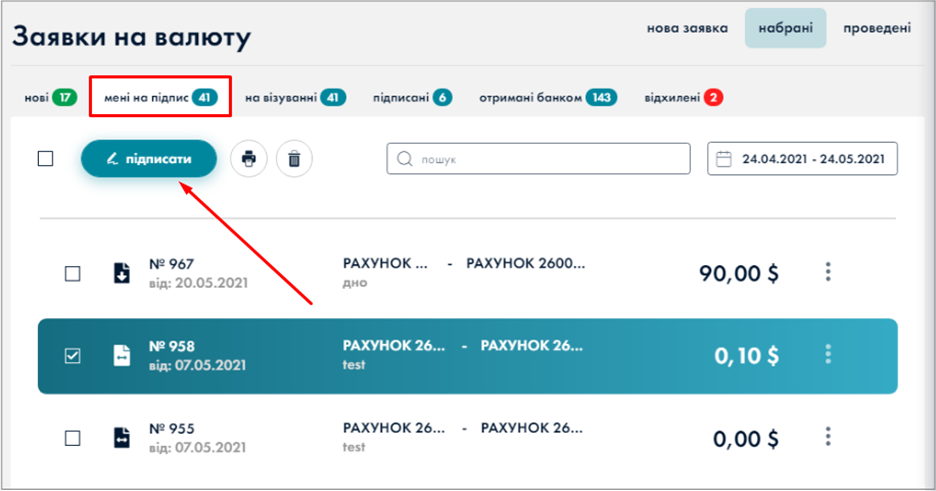The height and width of the screenshot is (491, 936).
Task: Click document icon for request № 967
Action: (x=121, y=273)
